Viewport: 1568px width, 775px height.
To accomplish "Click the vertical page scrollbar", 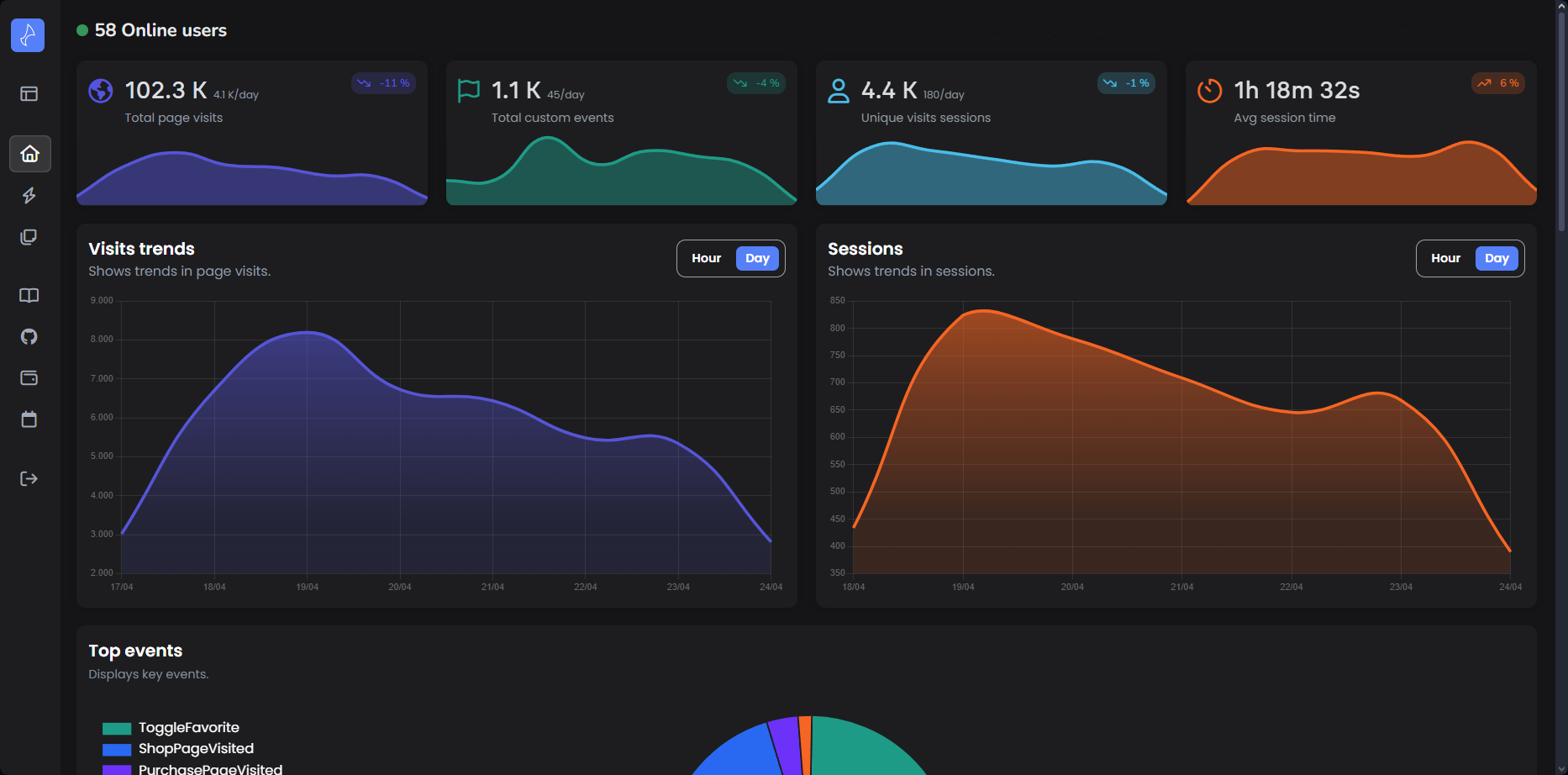I will pyautogui.click(x=1561, y=118).
